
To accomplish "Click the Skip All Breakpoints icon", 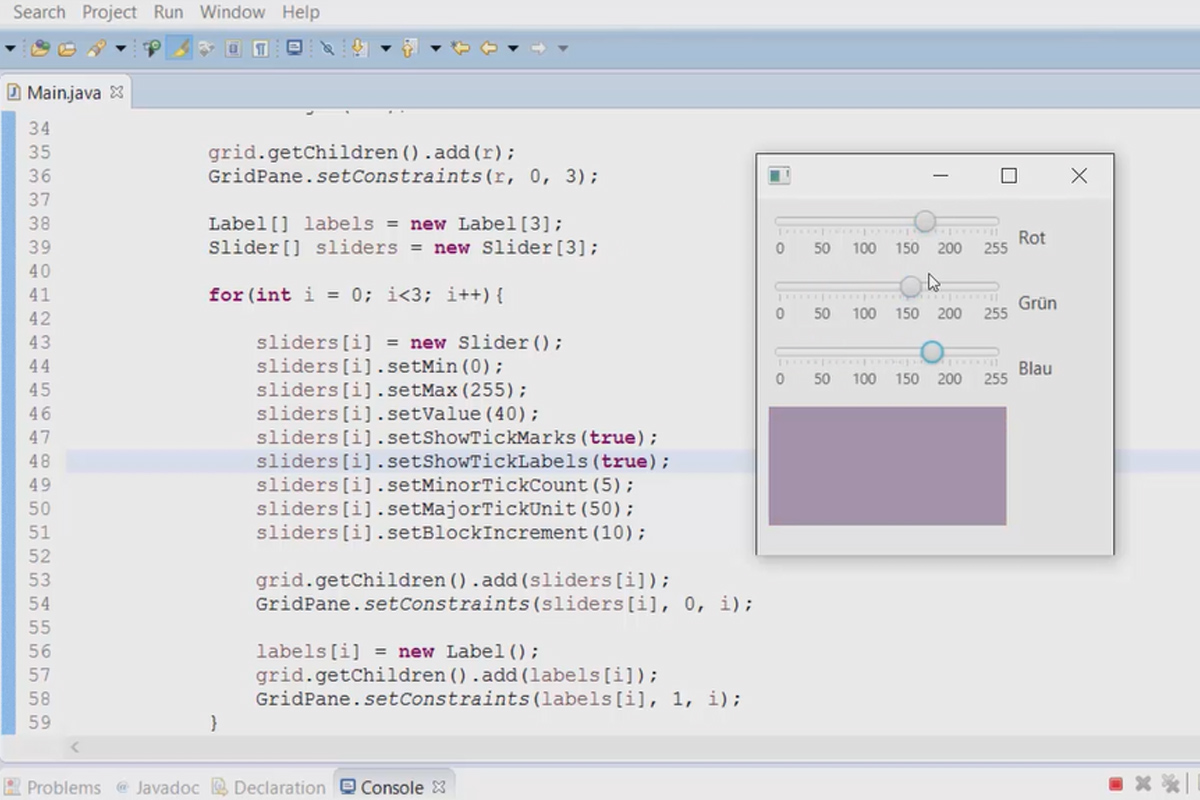I will (327, 48).
